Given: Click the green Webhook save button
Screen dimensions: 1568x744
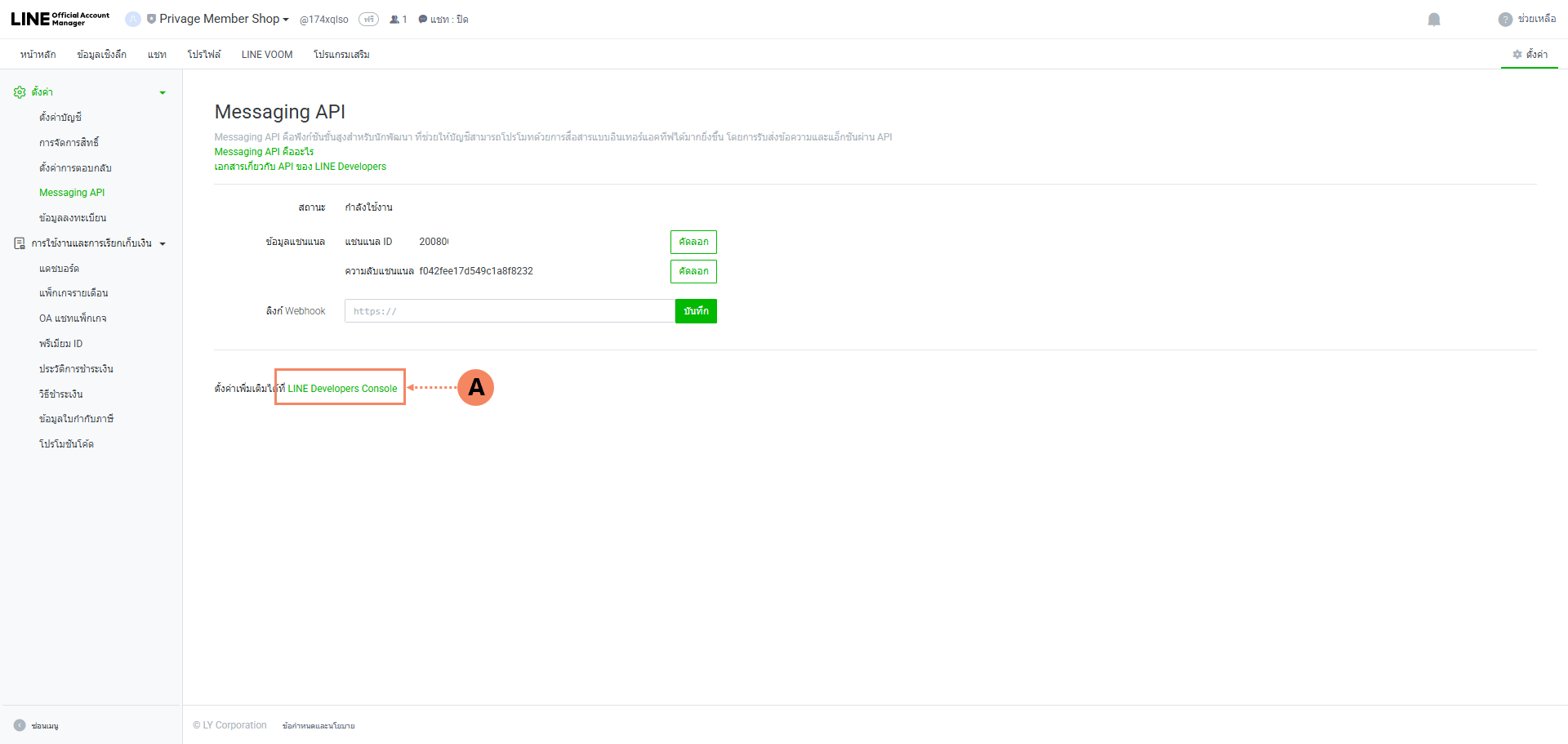Looking at the screenshot, I should click(x=696, y=311).
